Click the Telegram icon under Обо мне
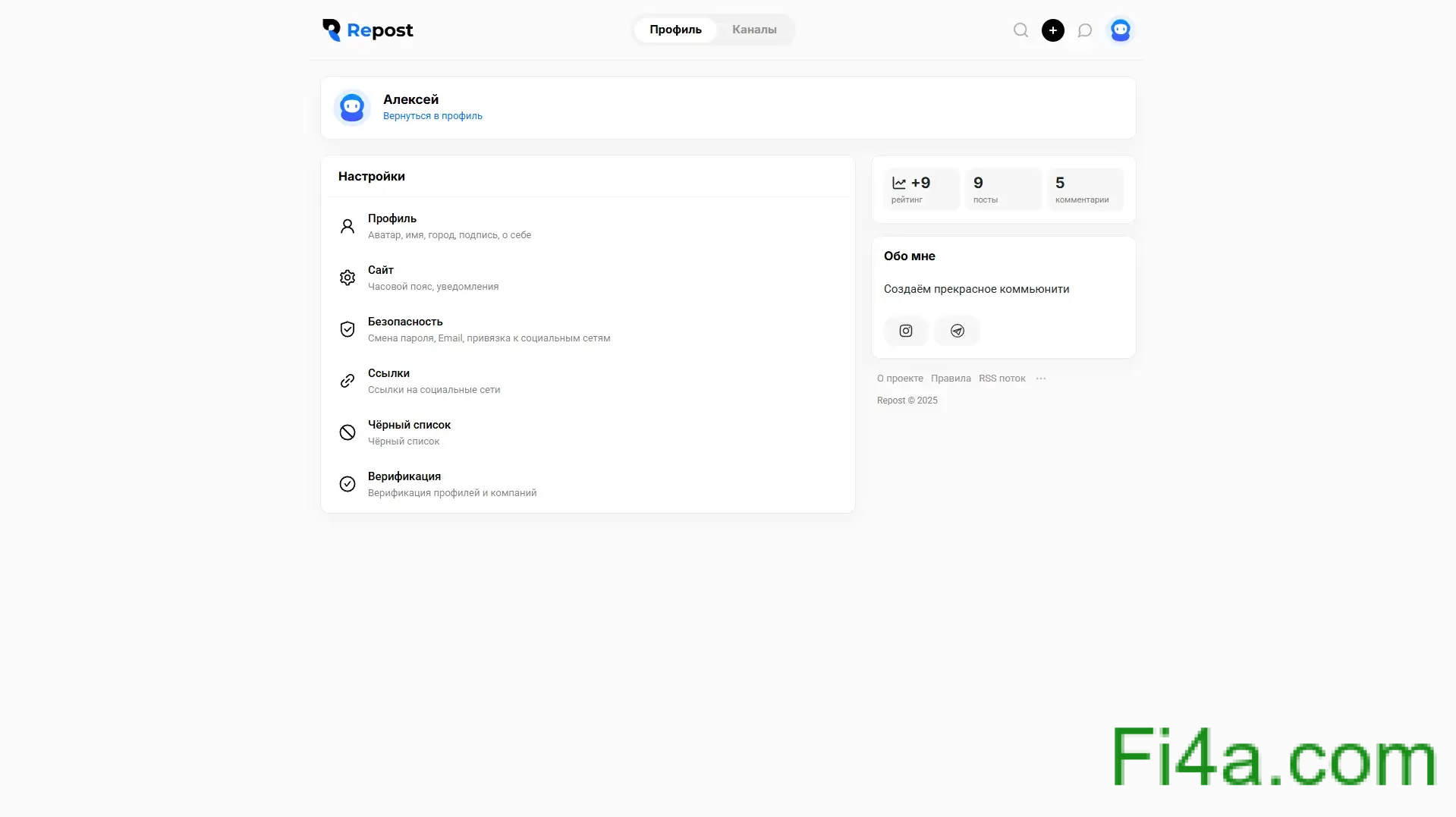Image resolution: width=1456 pixels, height=817 pixels. (x=957, y=331)
